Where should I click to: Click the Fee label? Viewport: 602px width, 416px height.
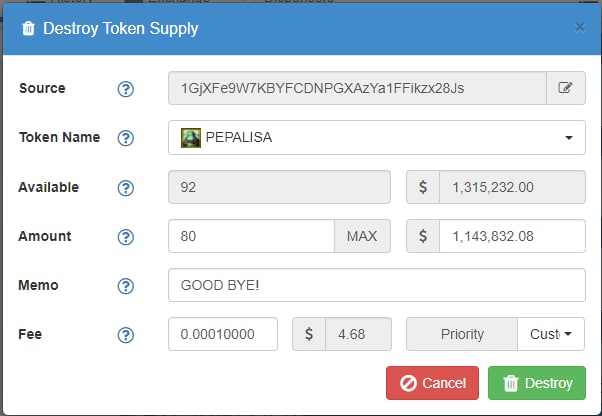pyautogui.click(x=30, y=334)
